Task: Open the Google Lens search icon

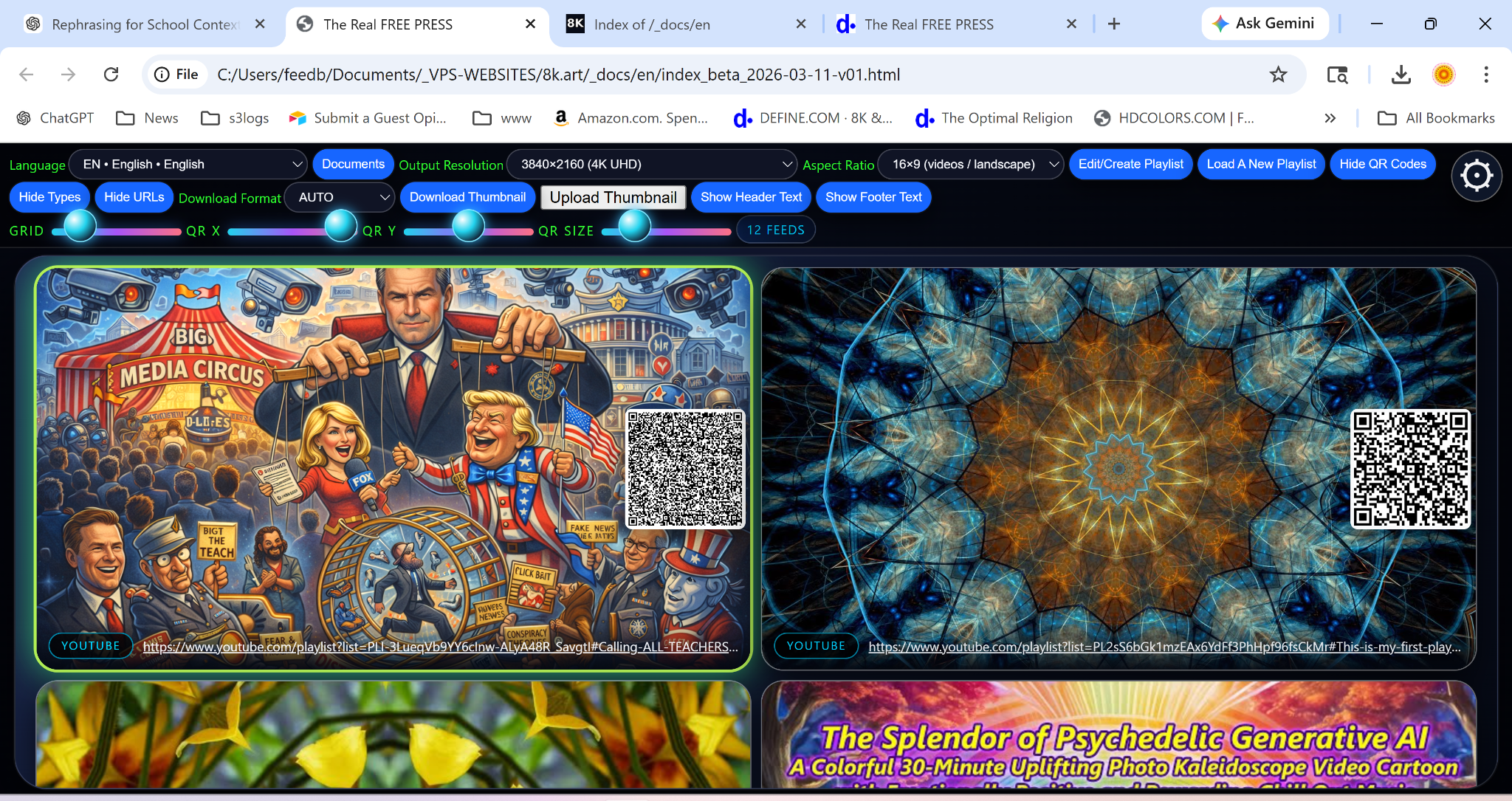Action: [1337, 75]
